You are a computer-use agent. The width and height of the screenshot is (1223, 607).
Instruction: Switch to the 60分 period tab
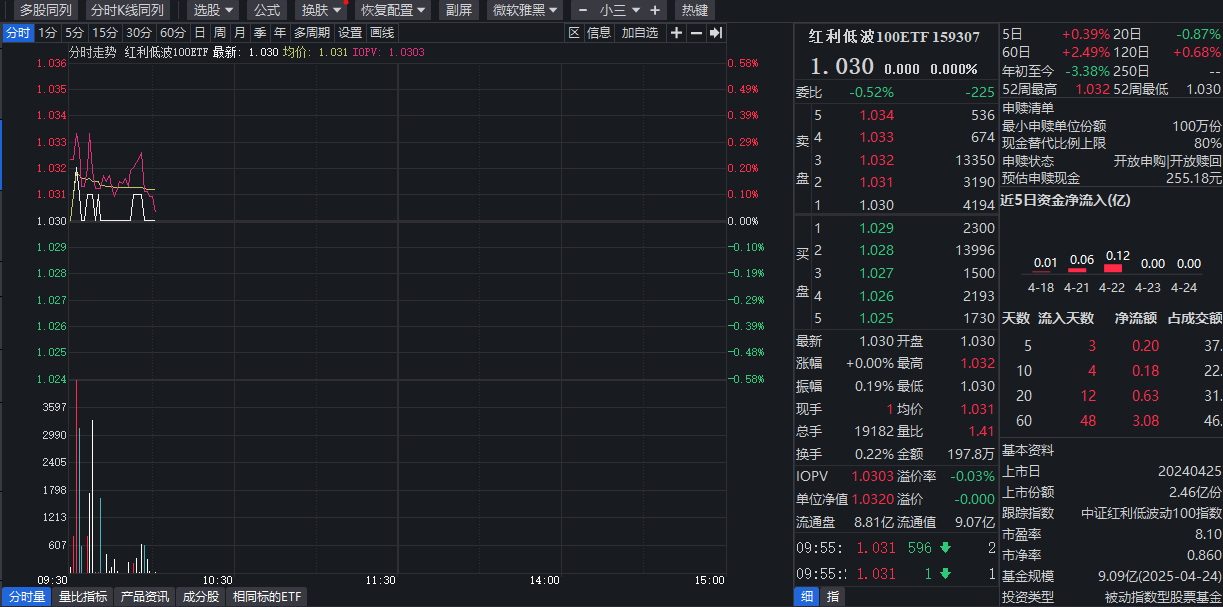[x=173, y=33]
